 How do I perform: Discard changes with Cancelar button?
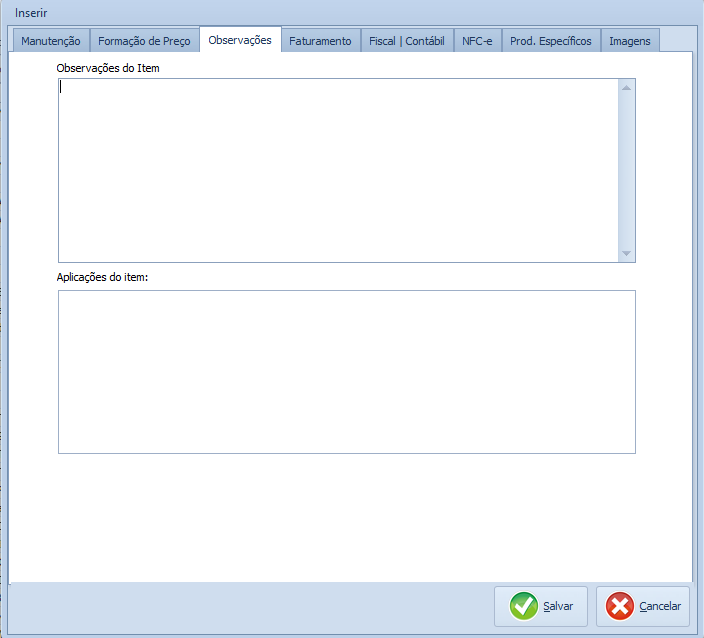[643, 606]
